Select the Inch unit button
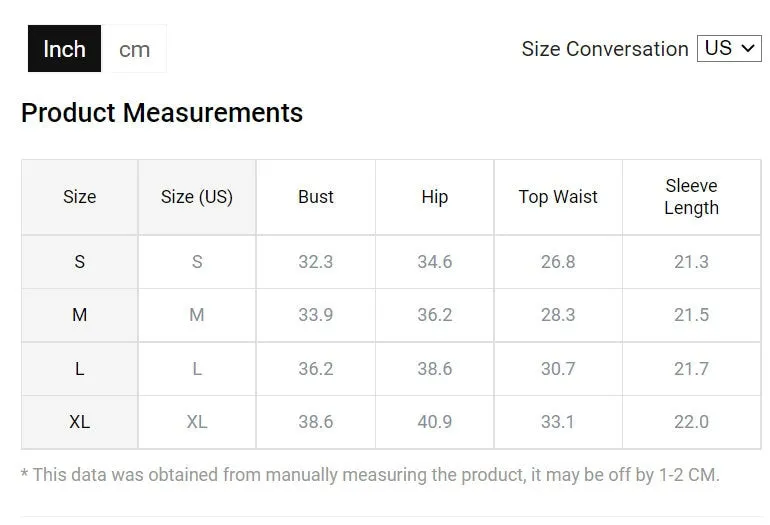770x525 pixels. tap(64, 49)
